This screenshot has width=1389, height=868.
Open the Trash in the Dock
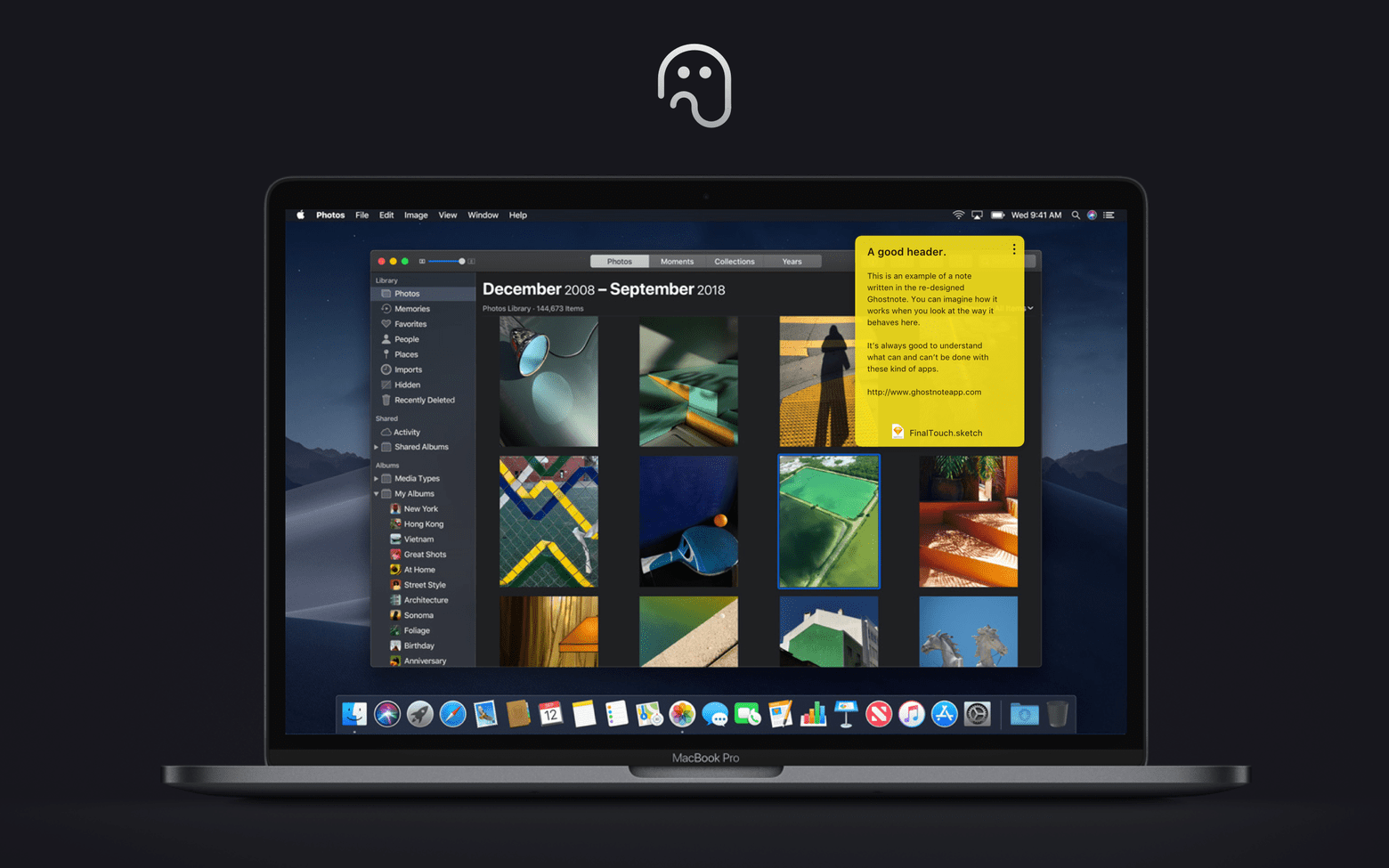pos(1057,714)
